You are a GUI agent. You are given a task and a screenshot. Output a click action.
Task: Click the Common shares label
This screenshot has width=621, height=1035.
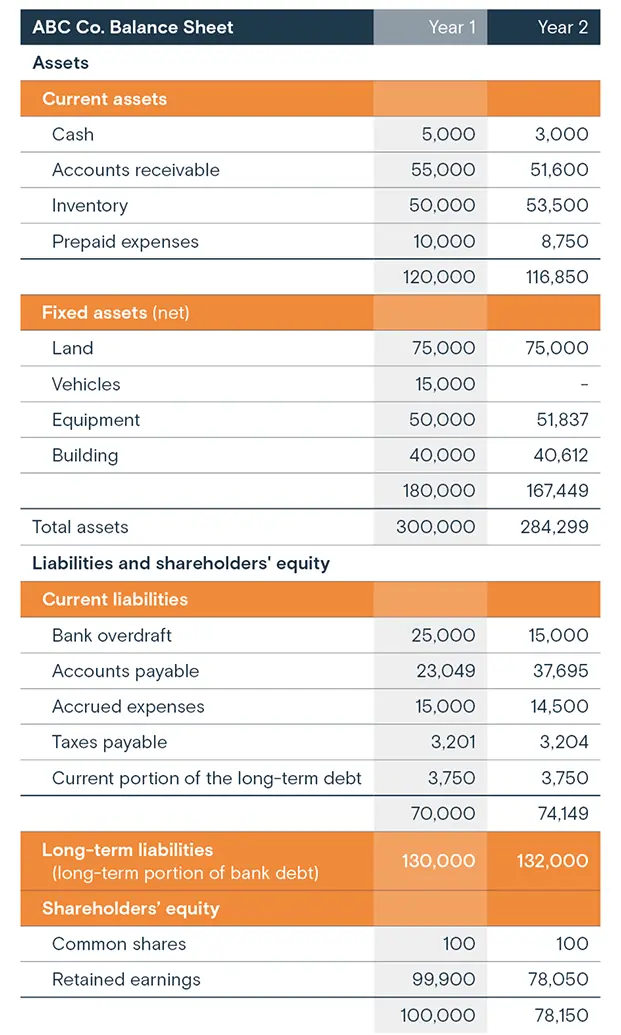point(118,944)
